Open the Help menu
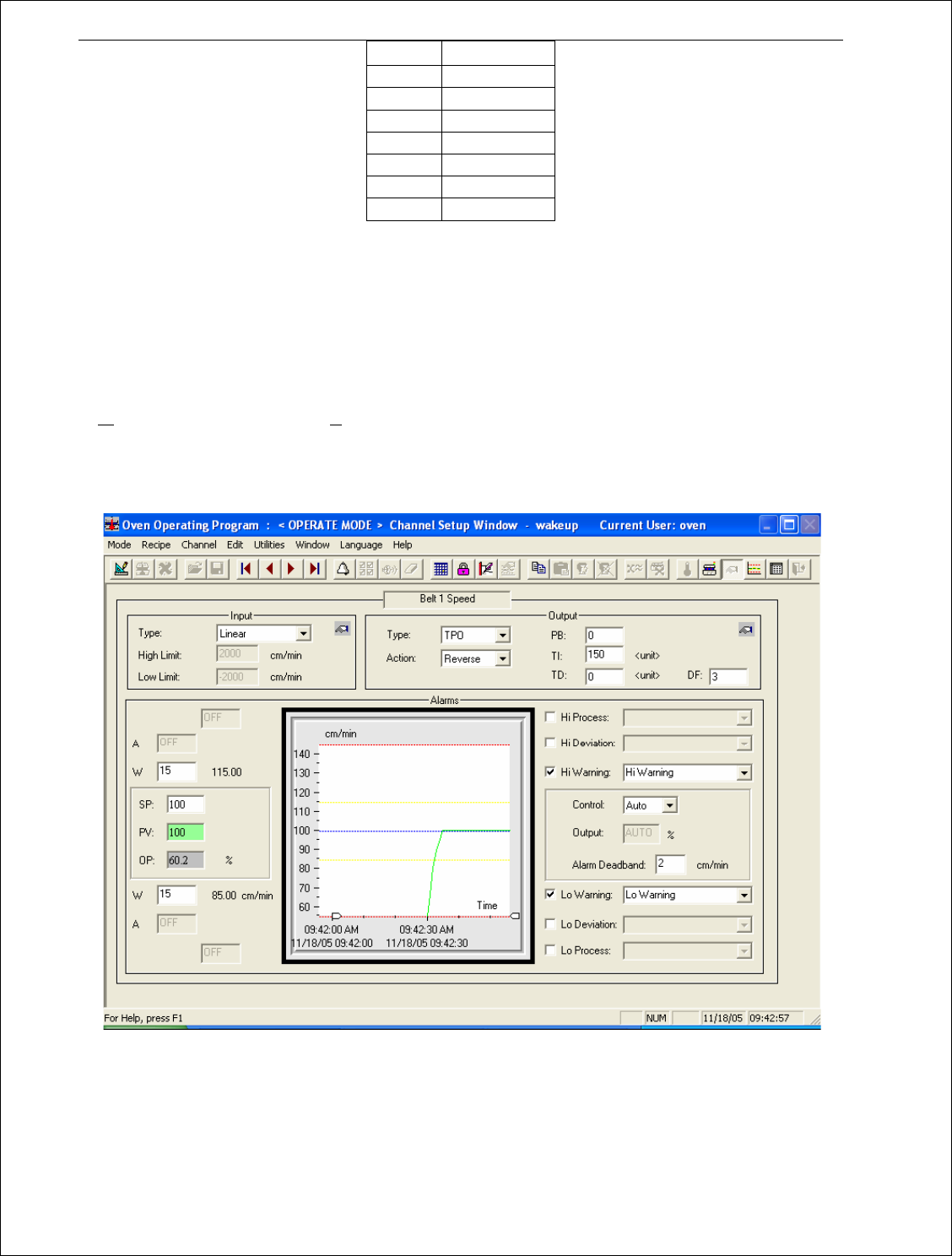The image size is (952, 1256). click(x=403, y=544)
